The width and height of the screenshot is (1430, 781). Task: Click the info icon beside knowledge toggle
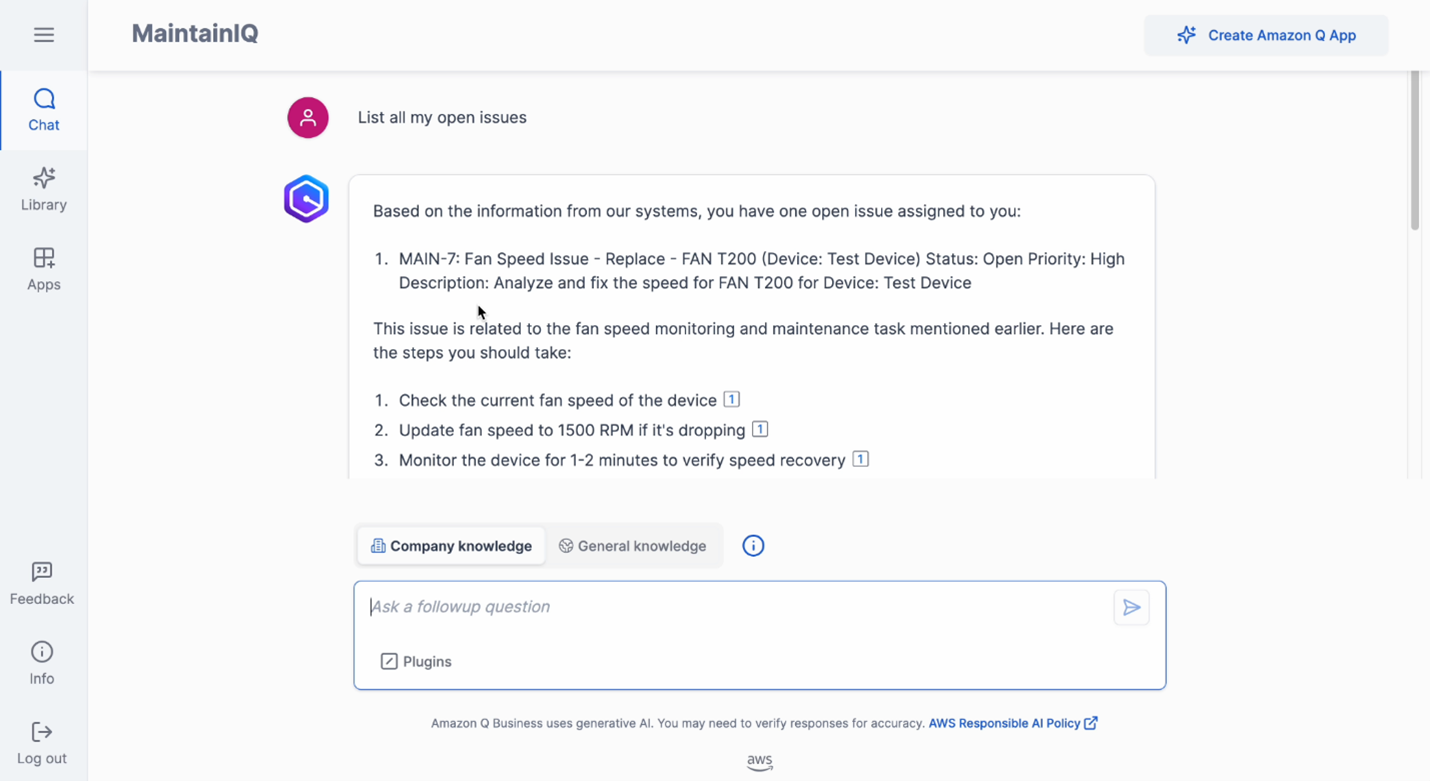coord(753,546)
